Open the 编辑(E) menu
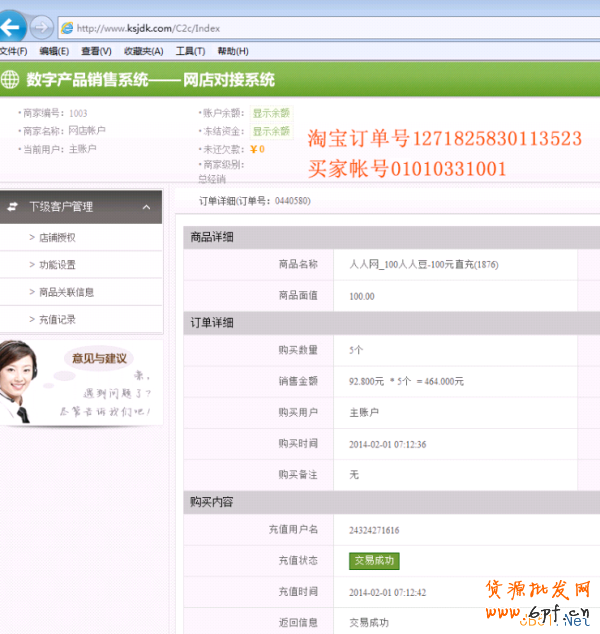The height and width of the screenshot is (634, 600). (x=54, y=51)
